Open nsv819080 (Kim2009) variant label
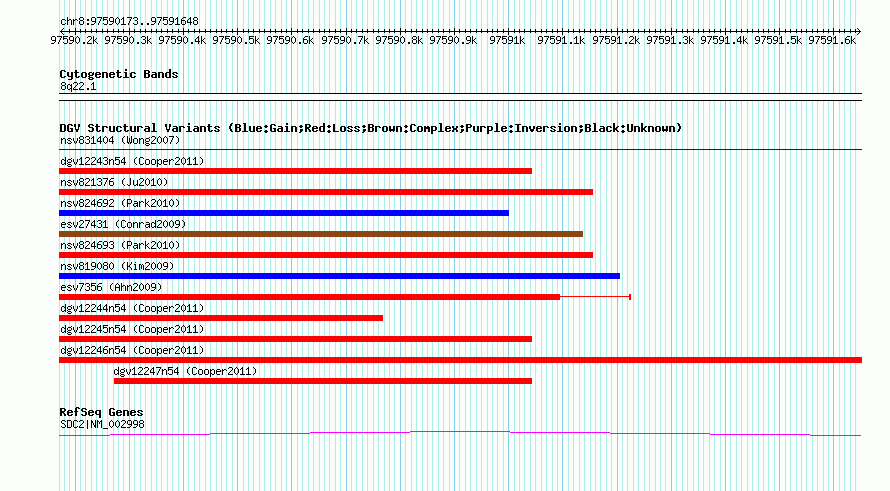 (x=117, y=266)
